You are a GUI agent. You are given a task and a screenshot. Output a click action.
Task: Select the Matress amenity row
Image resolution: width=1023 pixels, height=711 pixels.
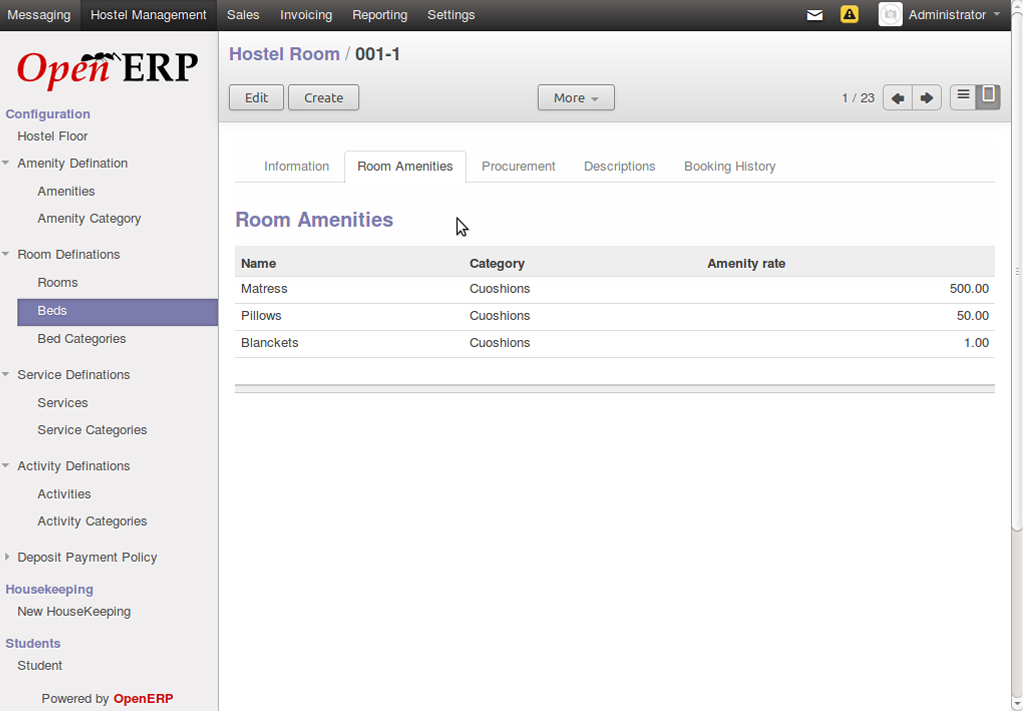[x=615, y=289]
